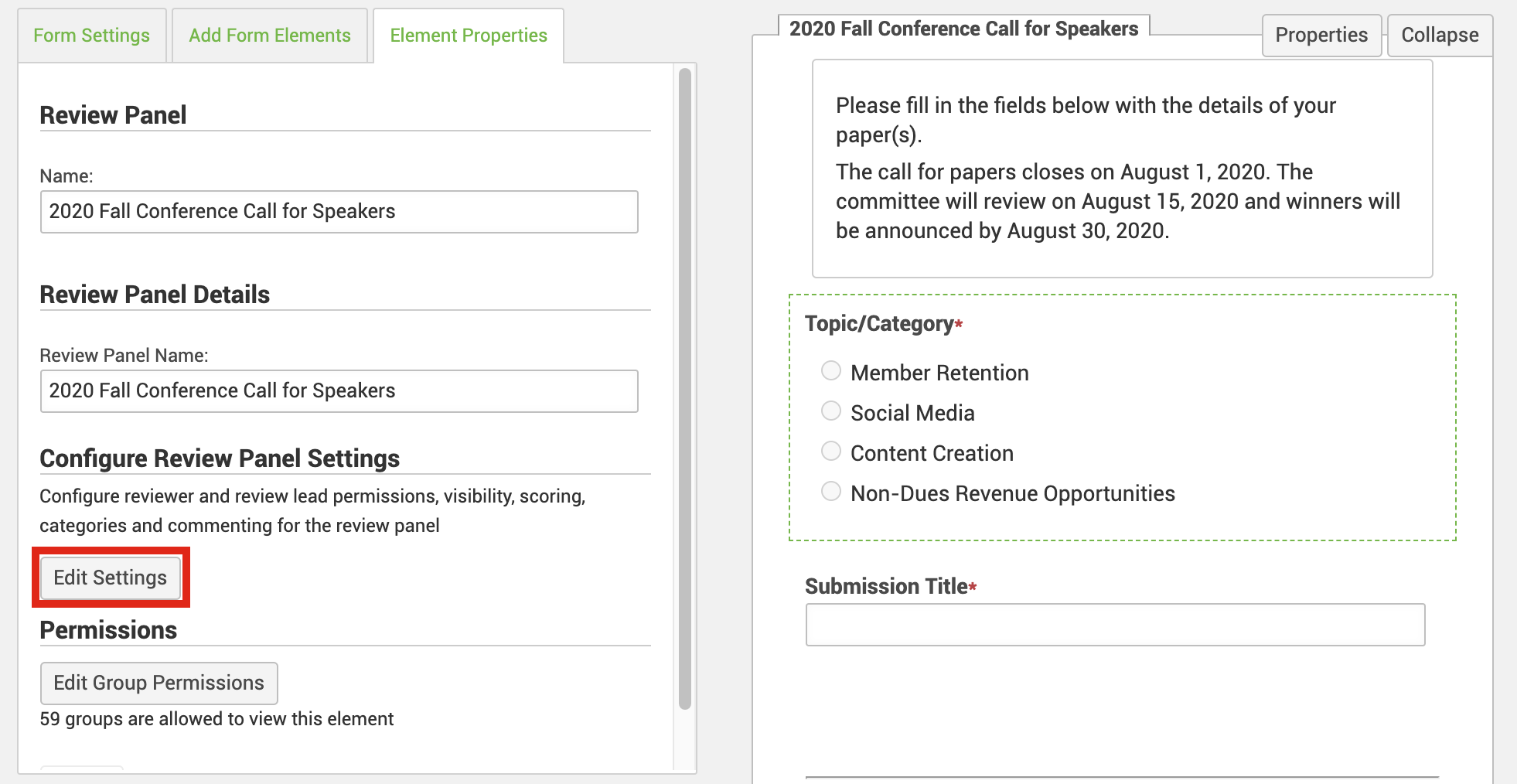
Task: Choose Social Media as the topic
Action: pos(830,411)
